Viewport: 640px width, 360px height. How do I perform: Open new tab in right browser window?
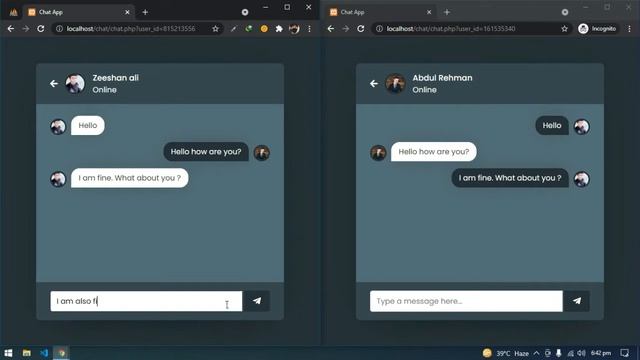447,12
